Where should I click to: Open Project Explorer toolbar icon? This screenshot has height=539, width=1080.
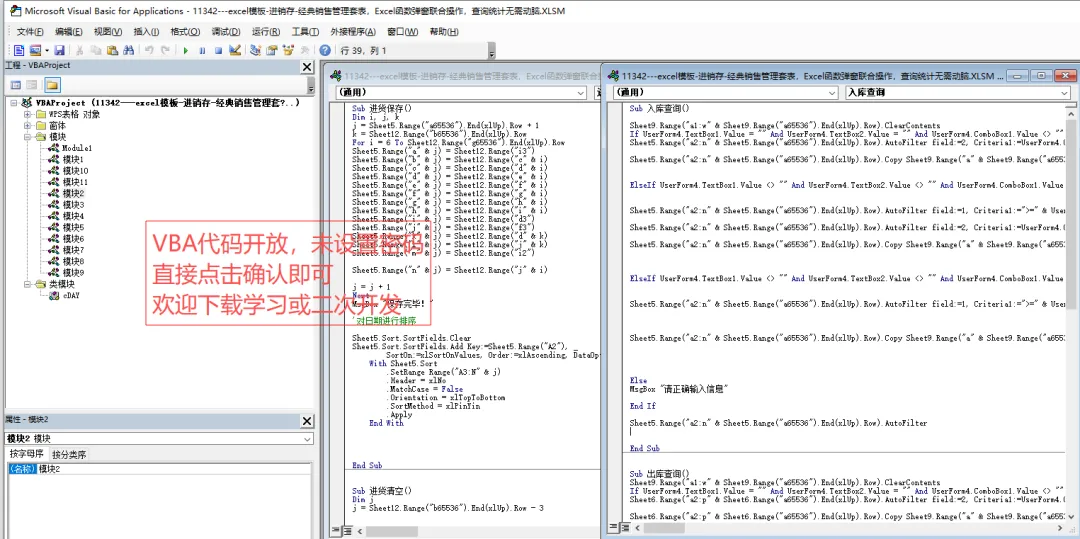point(255,50)
